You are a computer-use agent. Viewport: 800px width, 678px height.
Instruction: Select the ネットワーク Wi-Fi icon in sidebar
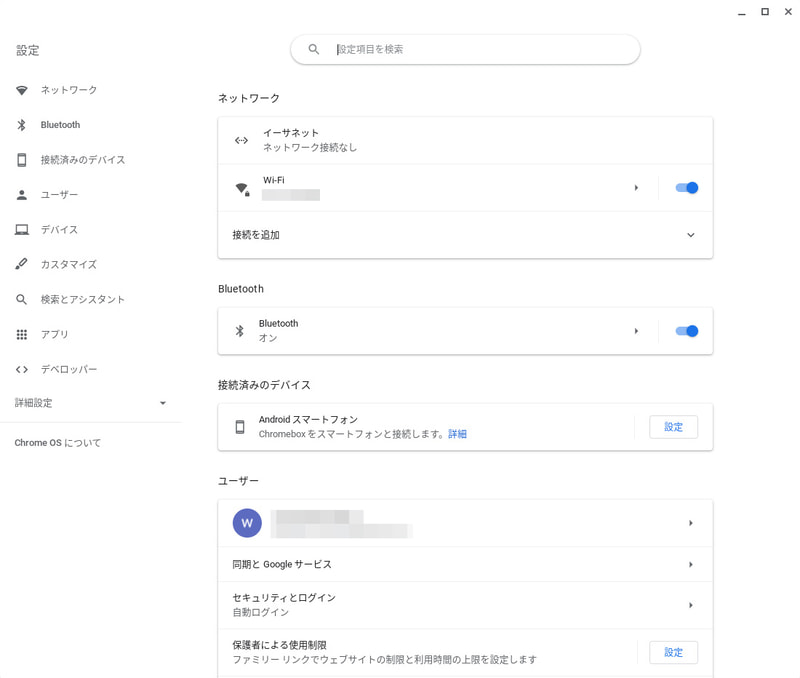[22, 89]
